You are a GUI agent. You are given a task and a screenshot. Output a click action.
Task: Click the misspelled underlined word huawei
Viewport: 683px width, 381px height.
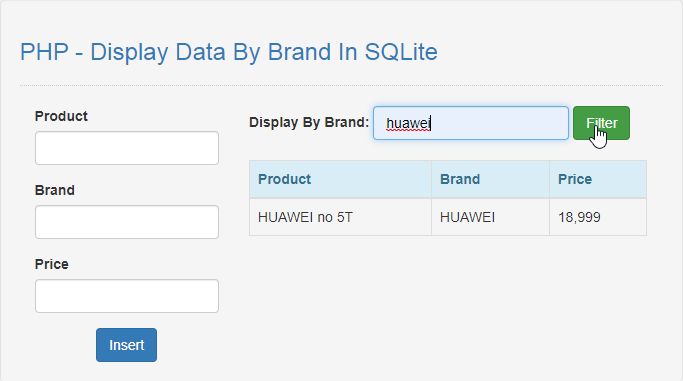408,123
